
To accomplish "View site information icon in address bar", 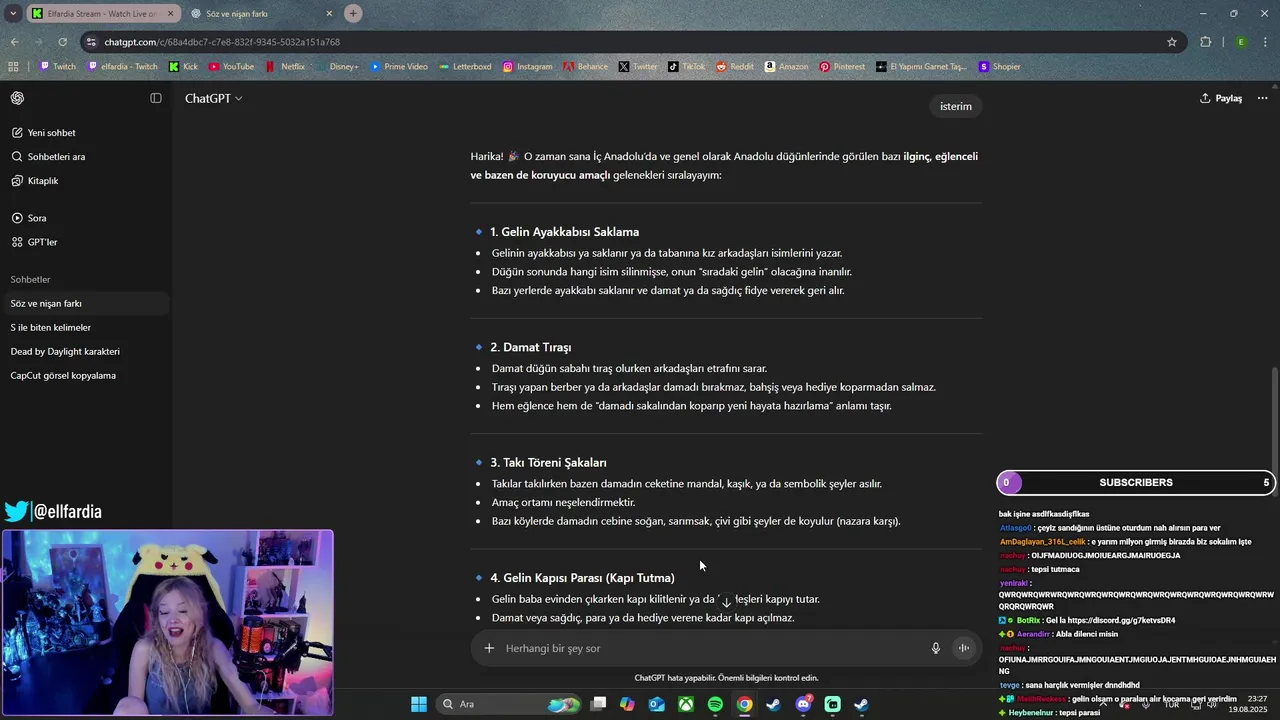I will tap(92, 42).
